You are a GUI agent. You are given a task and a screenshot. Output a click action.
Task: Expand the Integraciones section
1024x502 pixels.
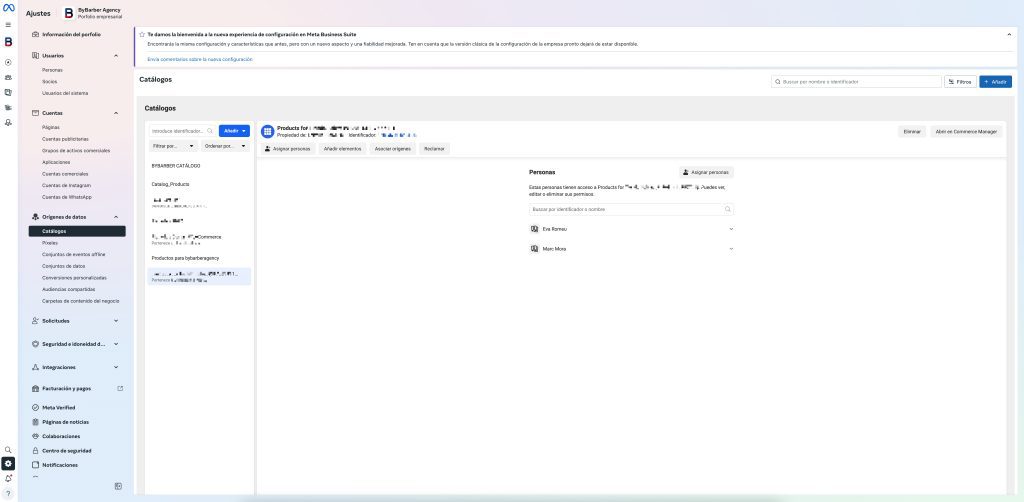pos(116,367)
